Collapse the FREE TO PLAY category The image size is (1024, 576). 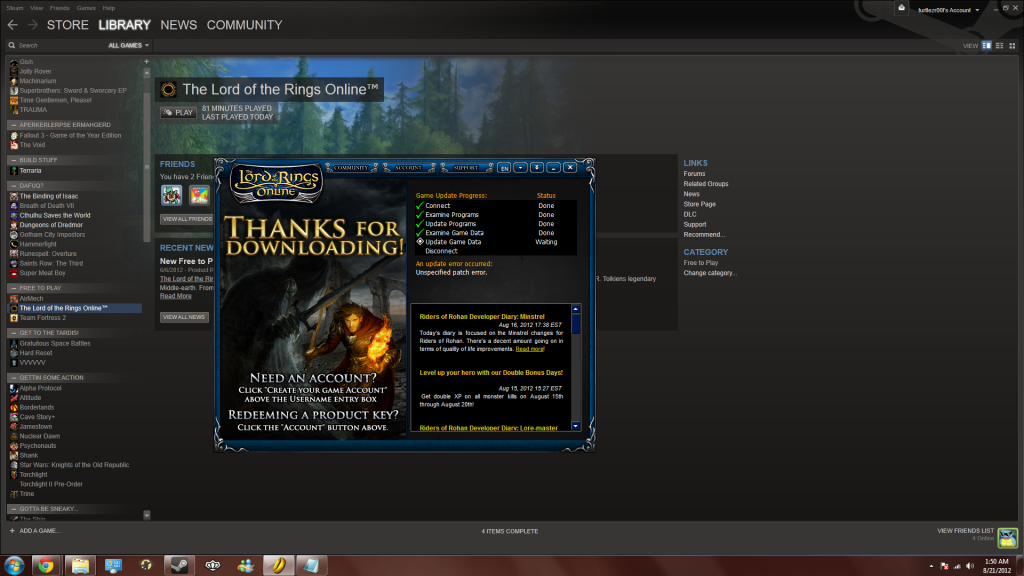13,288
